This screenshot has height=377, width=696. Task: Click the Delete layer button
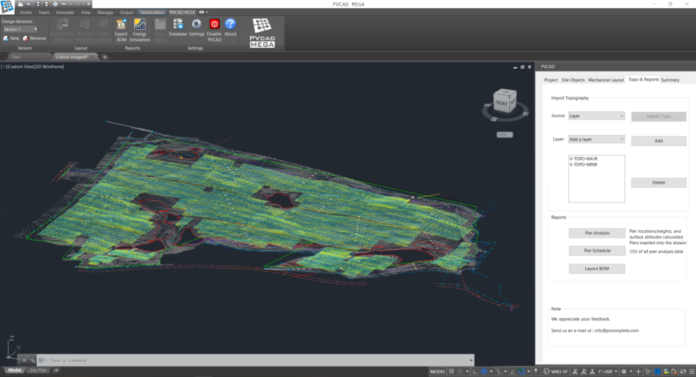(x=658, y=183)
